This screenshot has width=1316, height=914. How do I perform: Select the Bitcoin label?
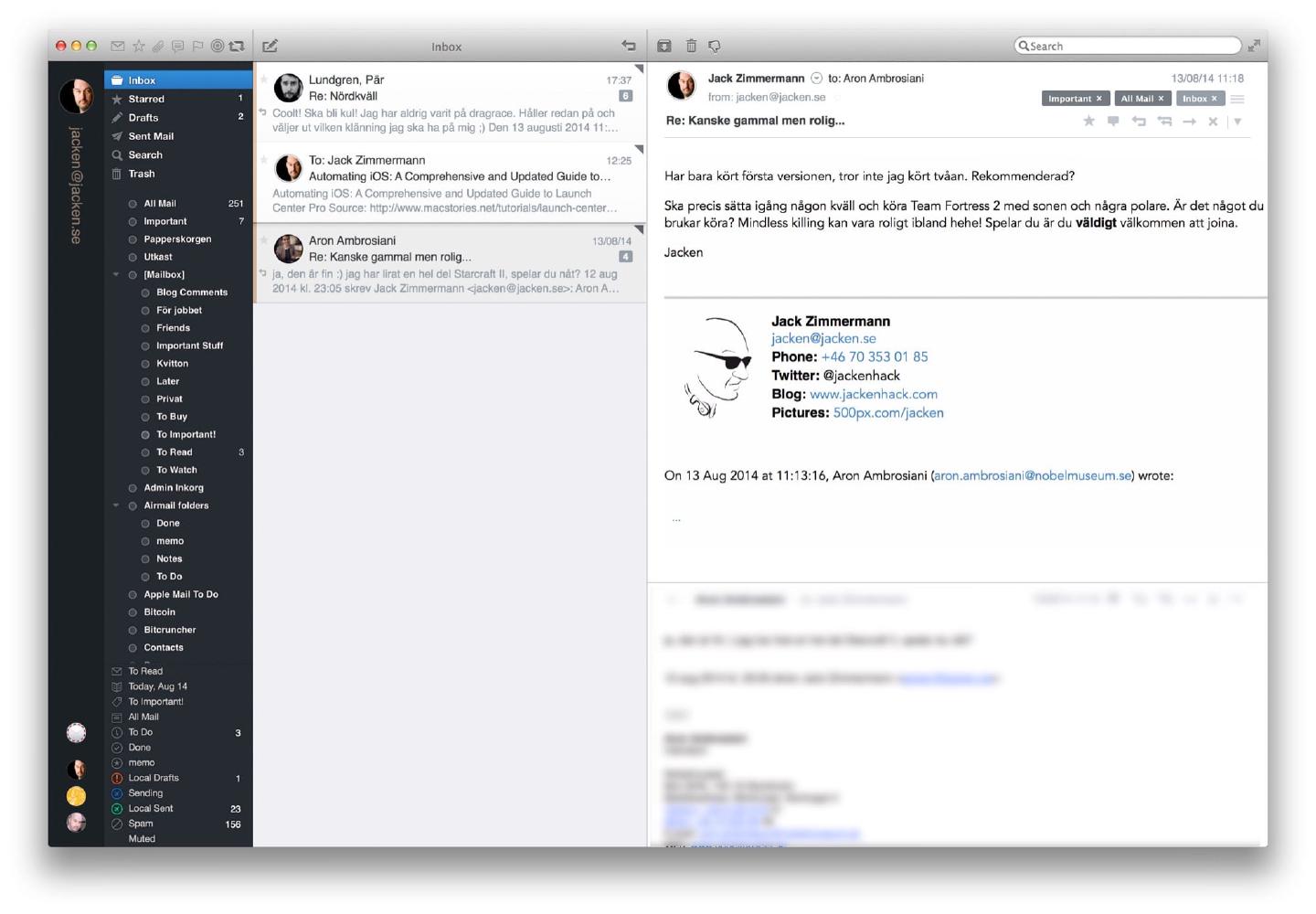[x=159, y=611]
